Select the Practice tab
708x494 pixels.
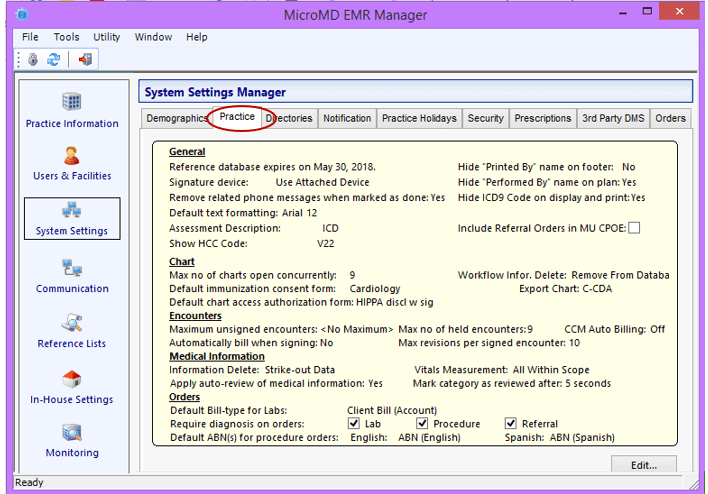pos(237,117)
